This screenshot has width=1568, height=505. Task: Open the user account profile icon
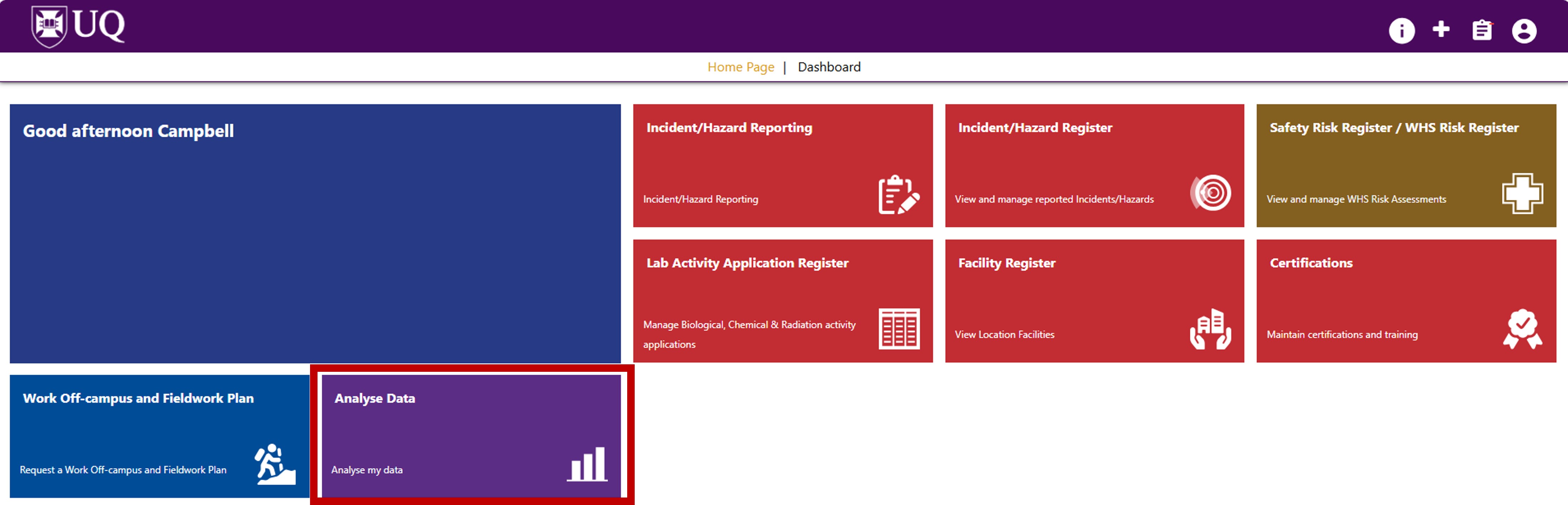pos(1523,31)
